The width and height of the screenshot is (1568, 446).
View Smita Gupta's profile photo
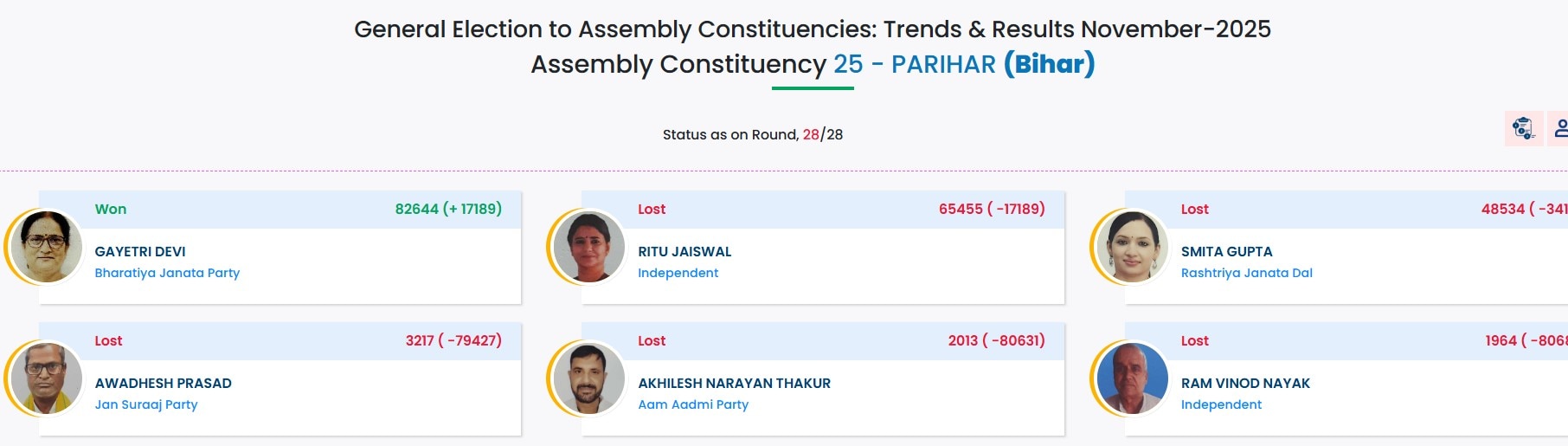click(1132, 247)
